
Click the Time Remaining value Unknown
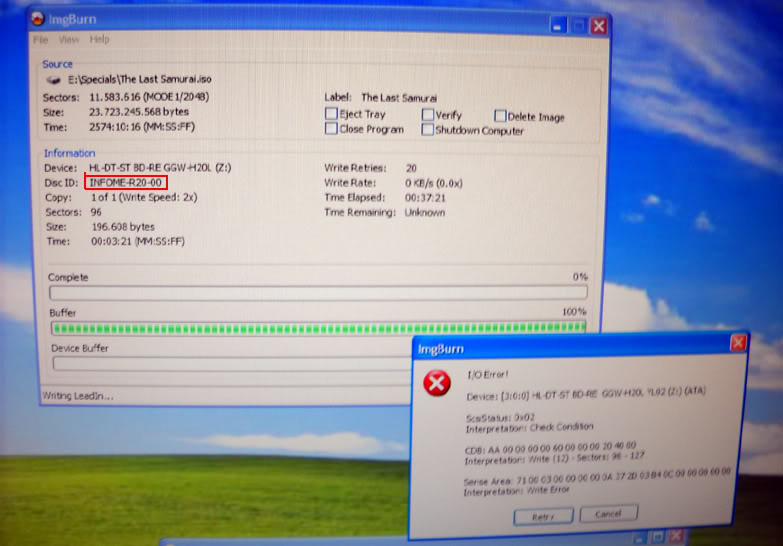(x=424, y=212)
